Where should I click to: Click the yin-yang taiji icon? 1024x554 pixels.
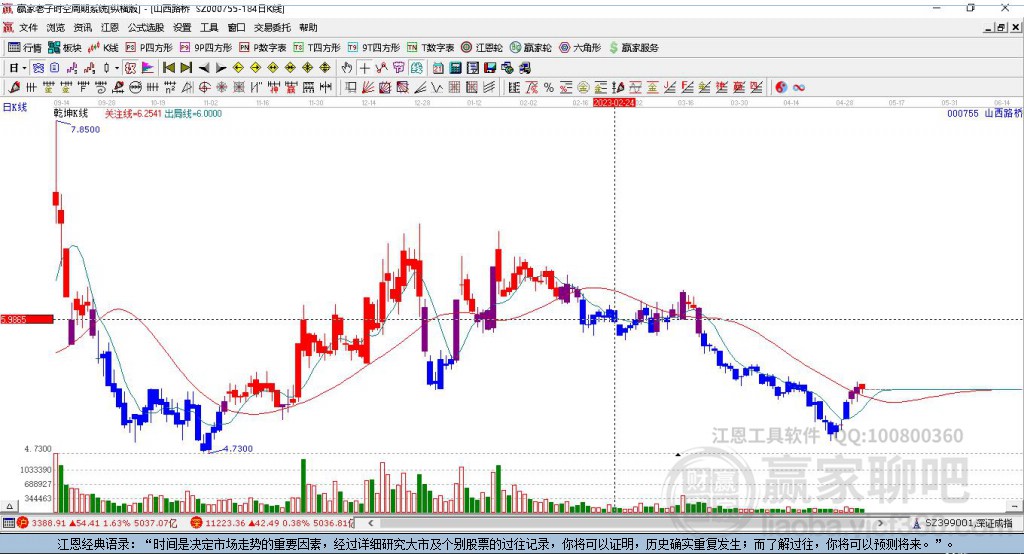(781, 88)
